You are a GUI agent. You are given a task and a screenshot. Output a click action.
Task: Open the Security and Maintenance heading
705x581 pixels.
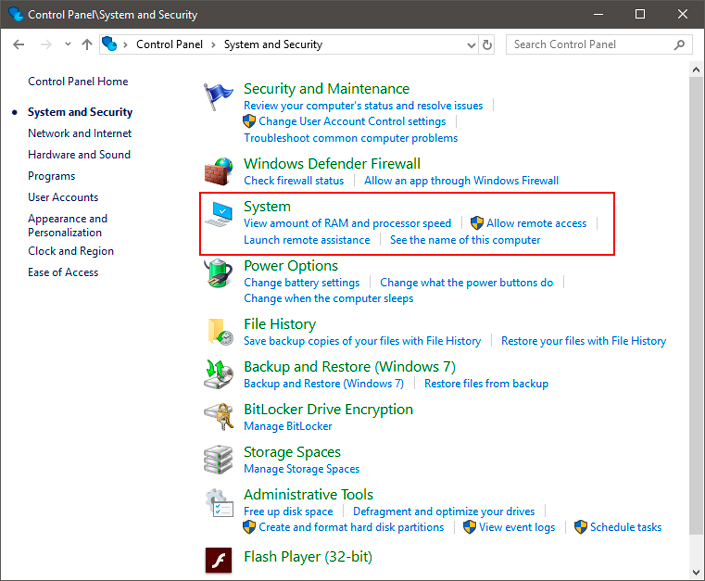[326, 89]
